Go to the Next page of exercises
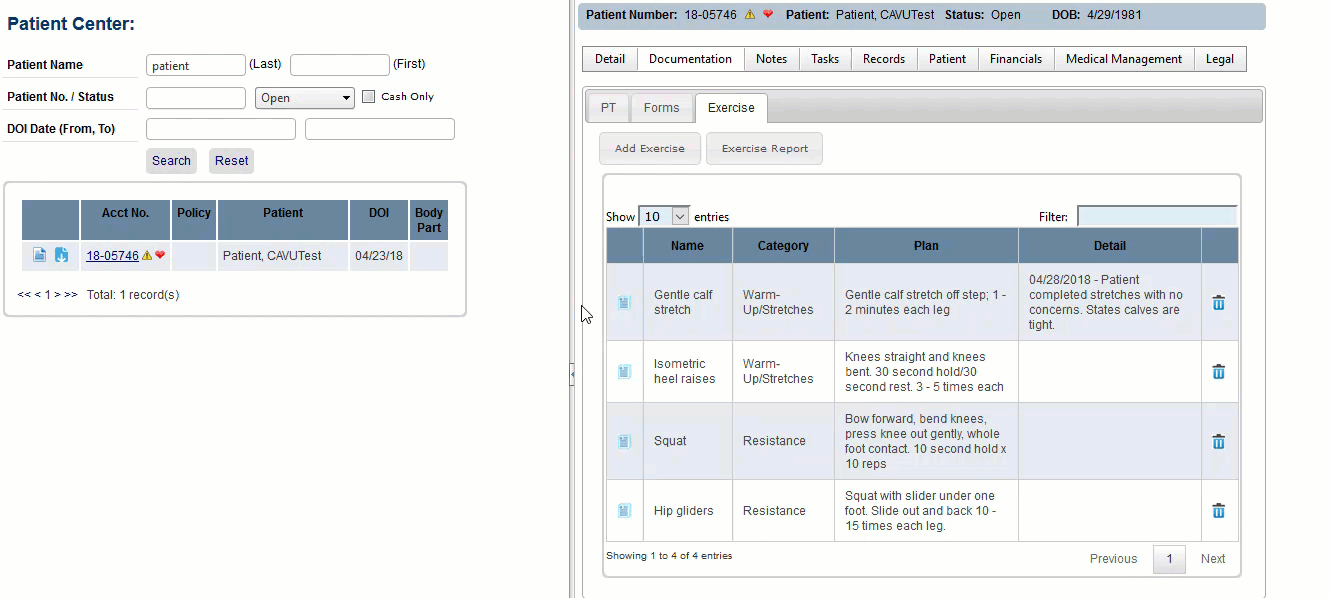1330x598 pixels. 1213,559
